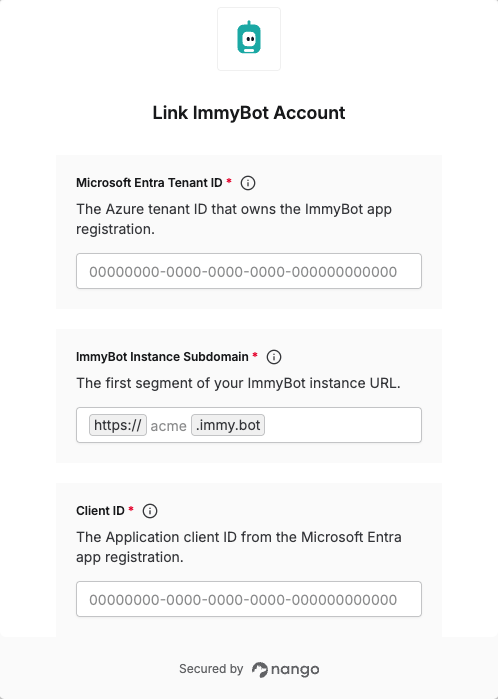Open the nango wordmark link
The image size is (498, 699).
coord(295,670)
